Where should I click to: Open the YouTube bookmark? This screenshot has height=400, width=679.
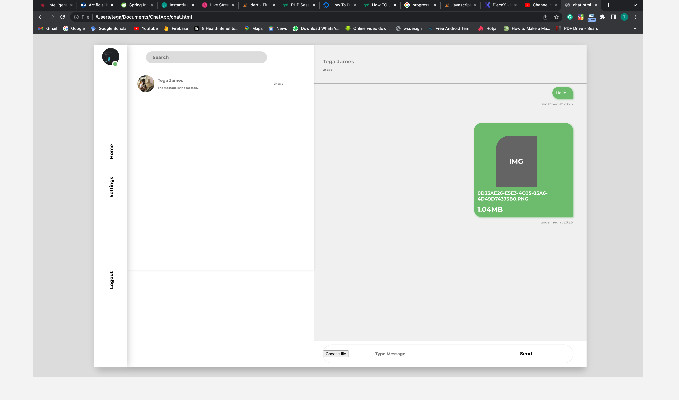(x=146, y=29)
